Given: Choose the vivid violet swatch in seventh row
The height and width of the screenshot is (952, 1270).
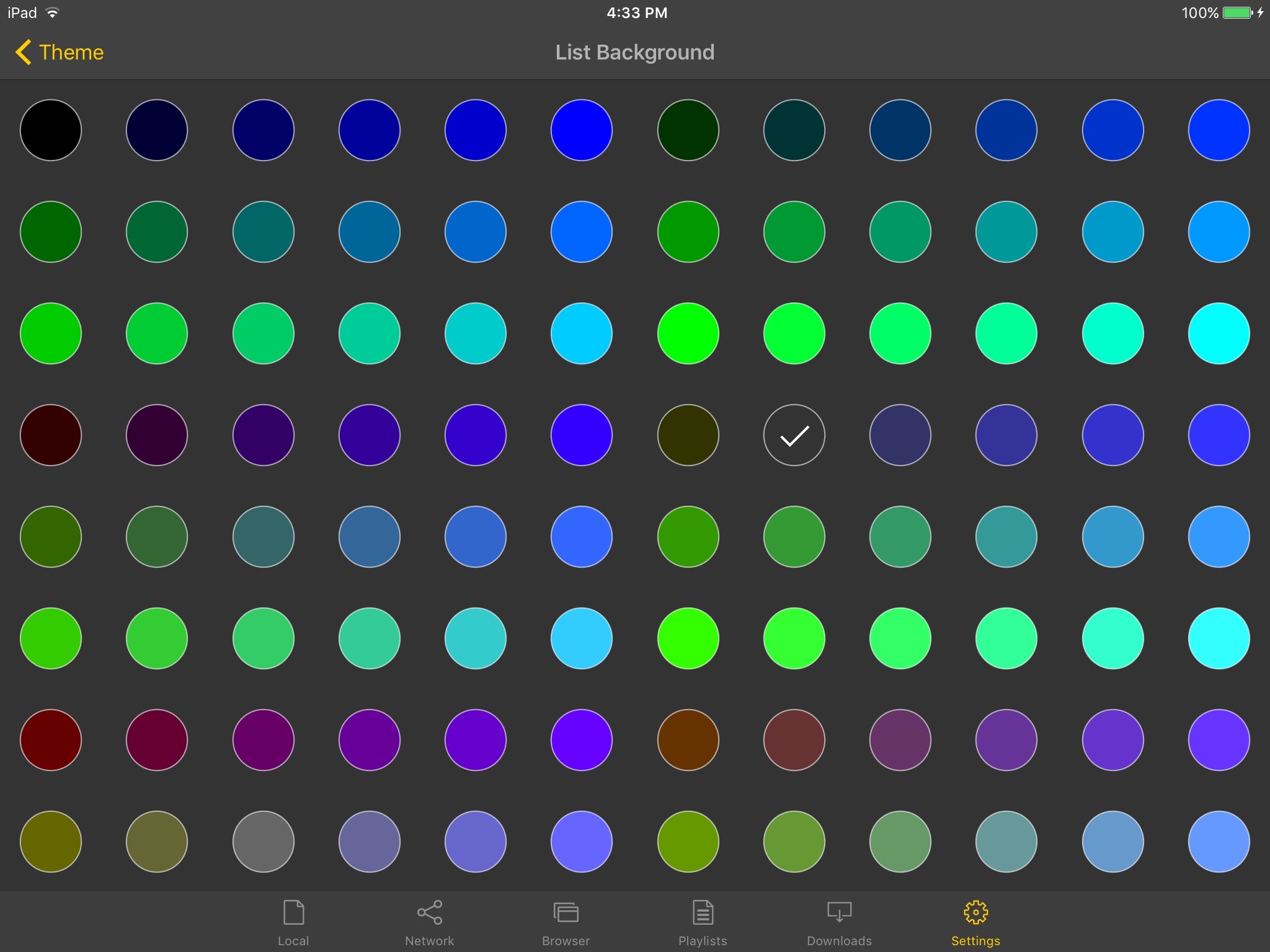Looking at the screenshot, I should coord(582,740).
